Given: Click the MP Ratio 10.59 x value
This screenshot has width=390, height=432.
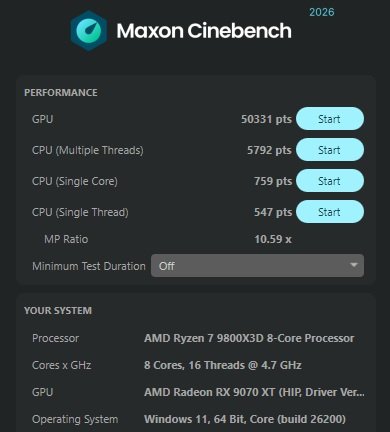Looking at the screenshot, I should (x=273, y=239).
